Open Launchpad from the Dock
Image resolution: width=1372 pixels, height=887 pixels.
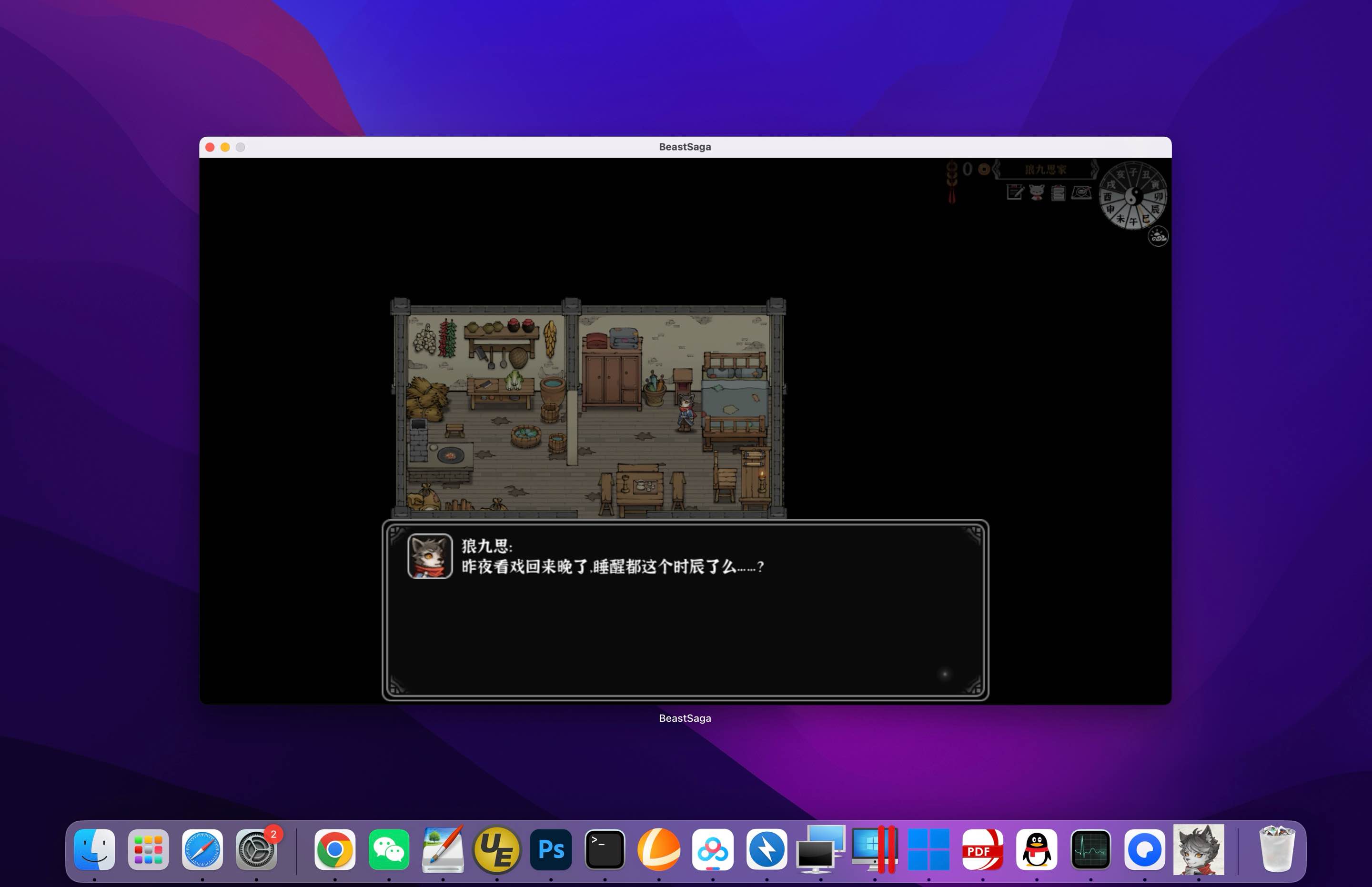[x=148, y=849]
